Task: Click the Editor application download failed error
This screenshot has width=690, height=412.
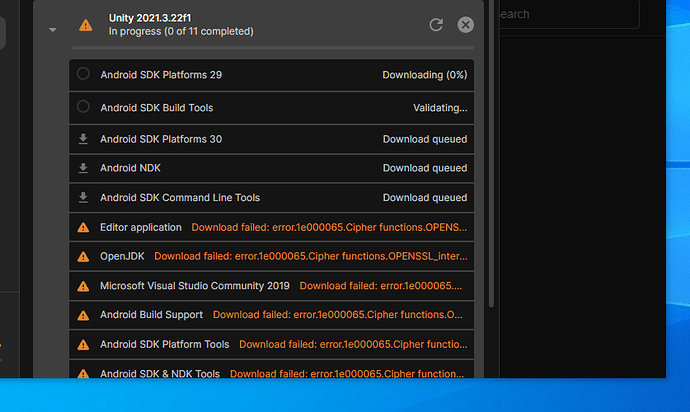Action: [x=329, y=228]
